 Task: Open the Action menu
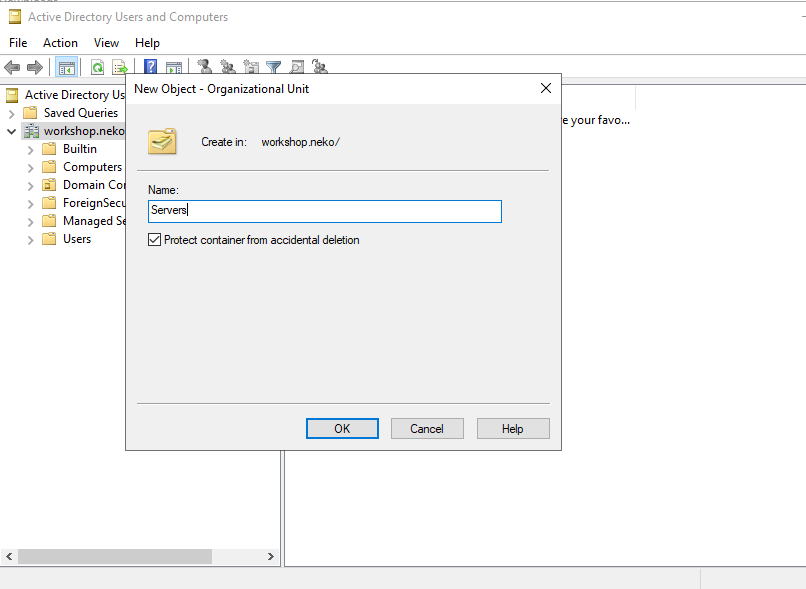[60, 43]
